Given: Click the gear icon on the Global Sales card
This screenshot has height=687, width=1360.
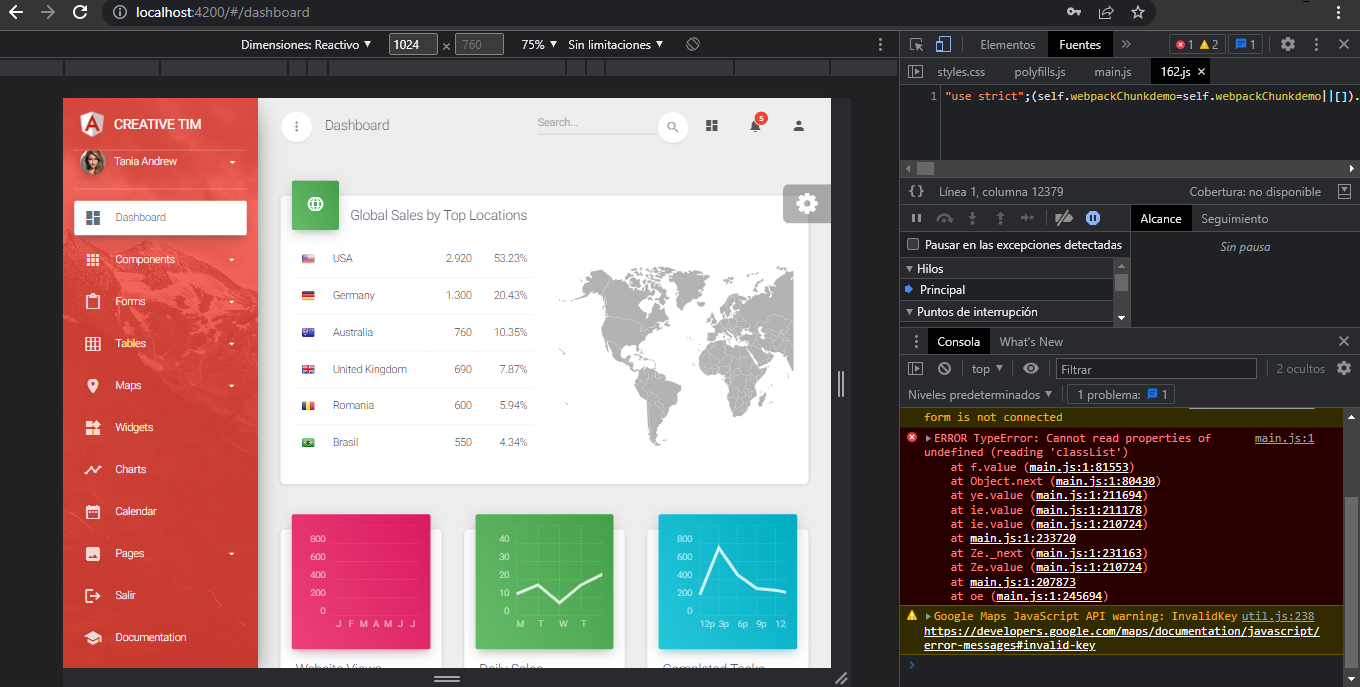Looking at the screenshot, I should click(806, 202).
